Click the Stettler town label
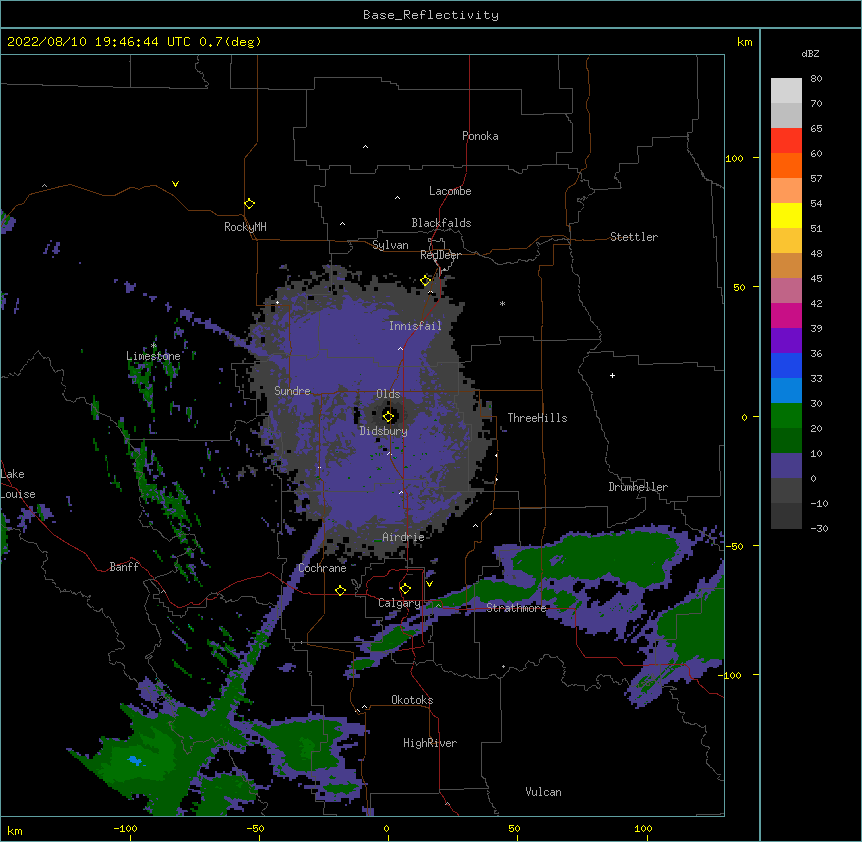This screenshot has height=842, width=862. click(x=634, y=237)
